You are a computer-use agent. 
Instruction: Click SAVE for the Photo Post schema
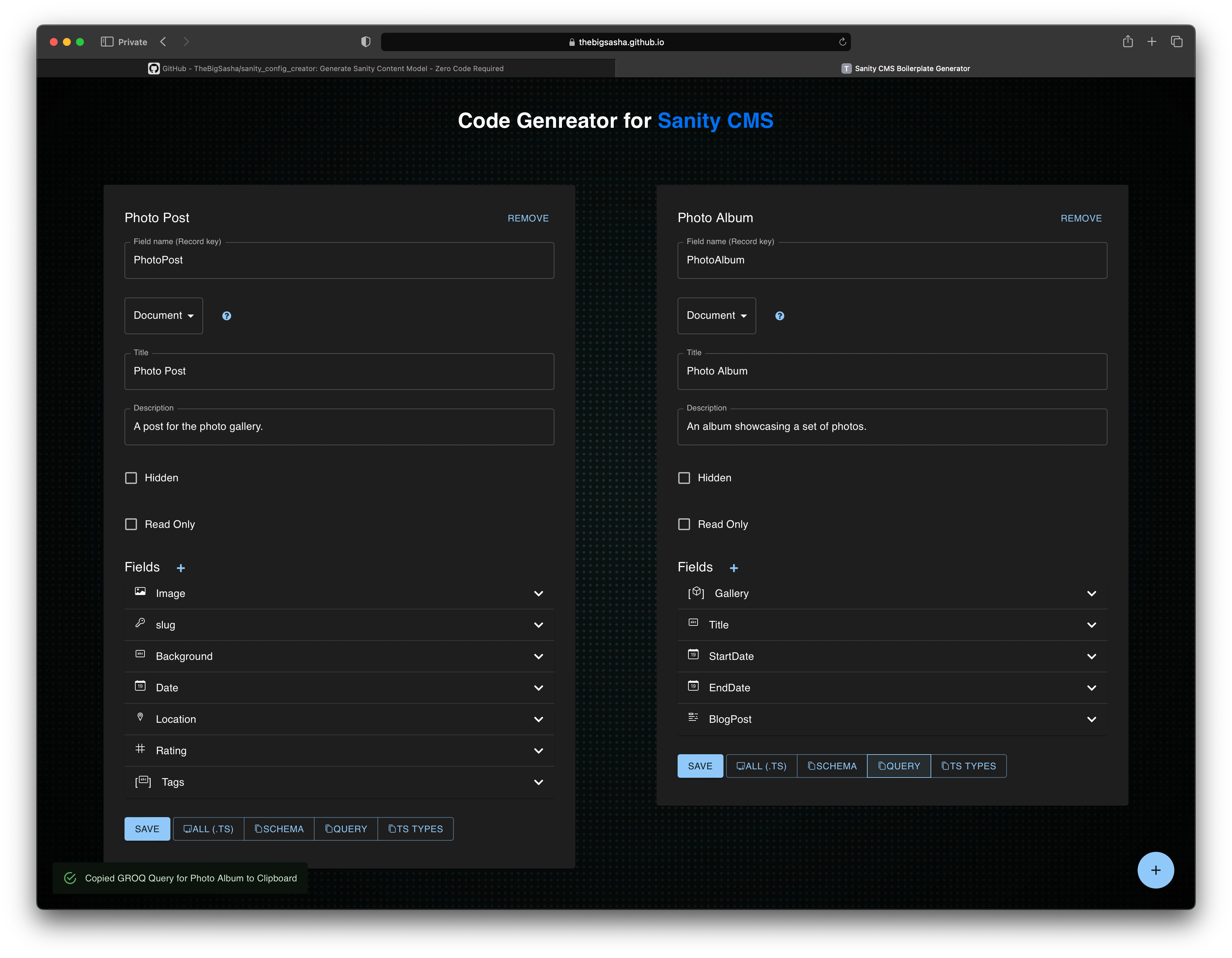tap(147, 828)
